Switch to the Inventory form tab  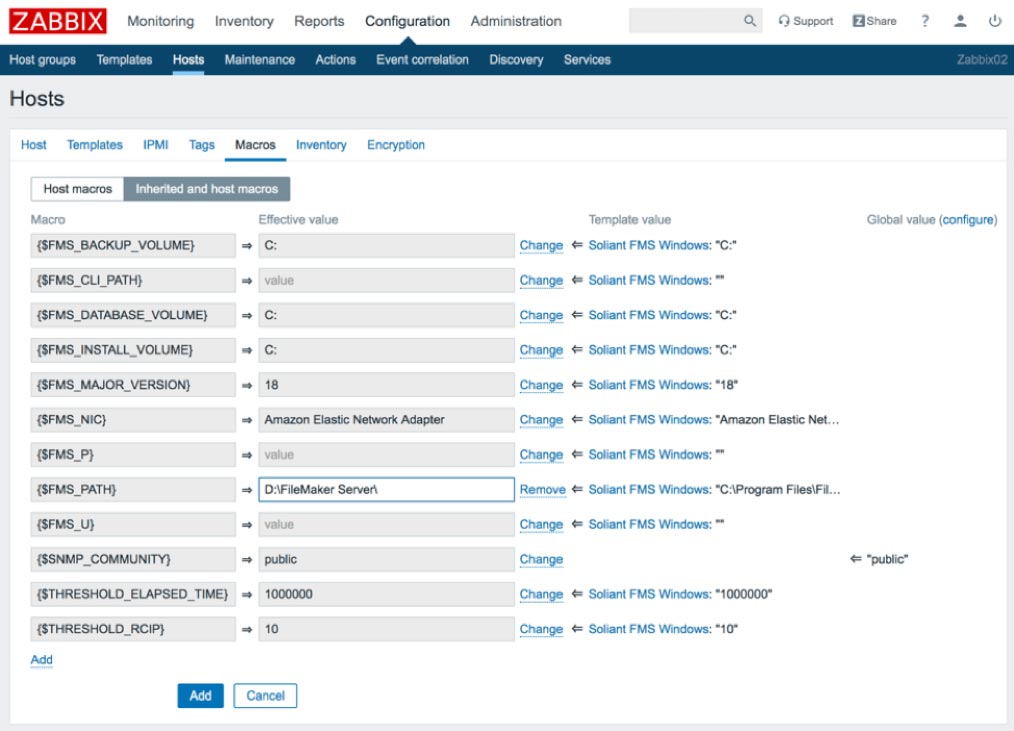pos(321,145)
